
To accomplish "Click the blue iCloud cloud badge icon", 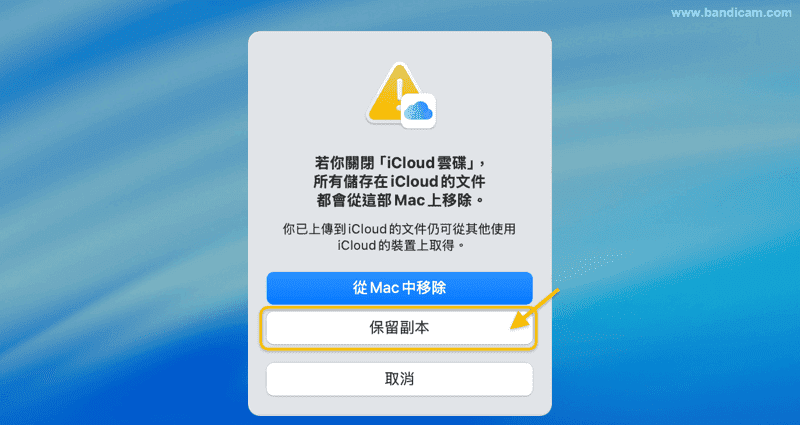I will pyautogui.click(x=419, y=110).
